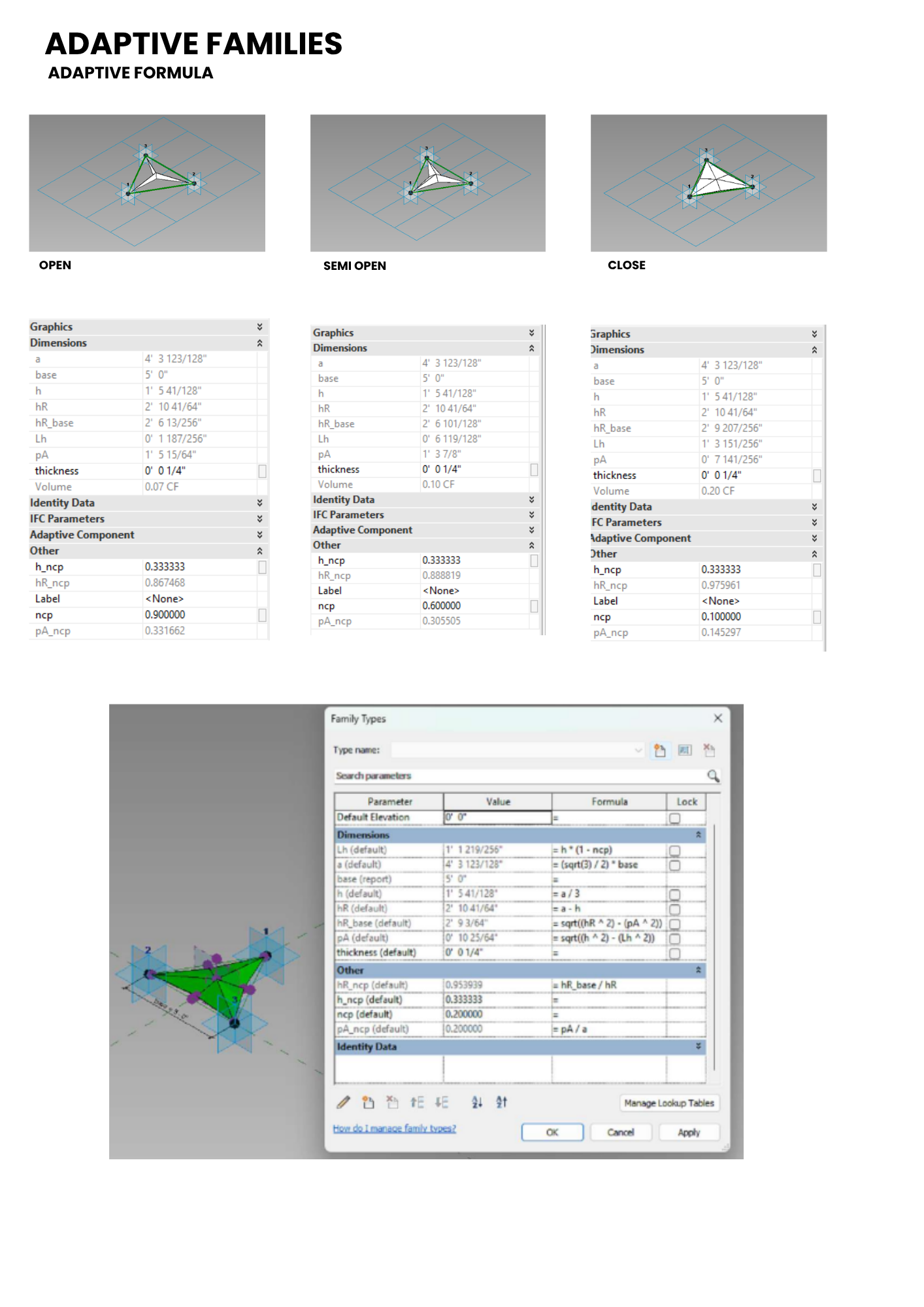Click the Search parameters field
This screenshot has height=1307, width=924.
pyautogui.click(x=520, y=776)
